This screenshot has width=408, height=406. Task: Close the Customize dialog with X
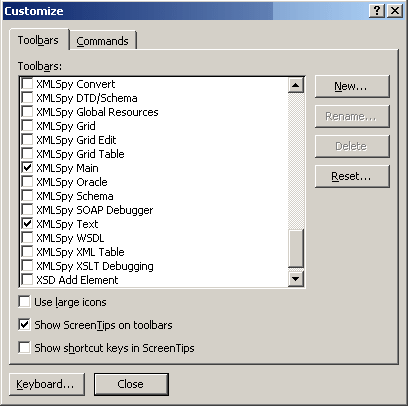tap(395, 11)
